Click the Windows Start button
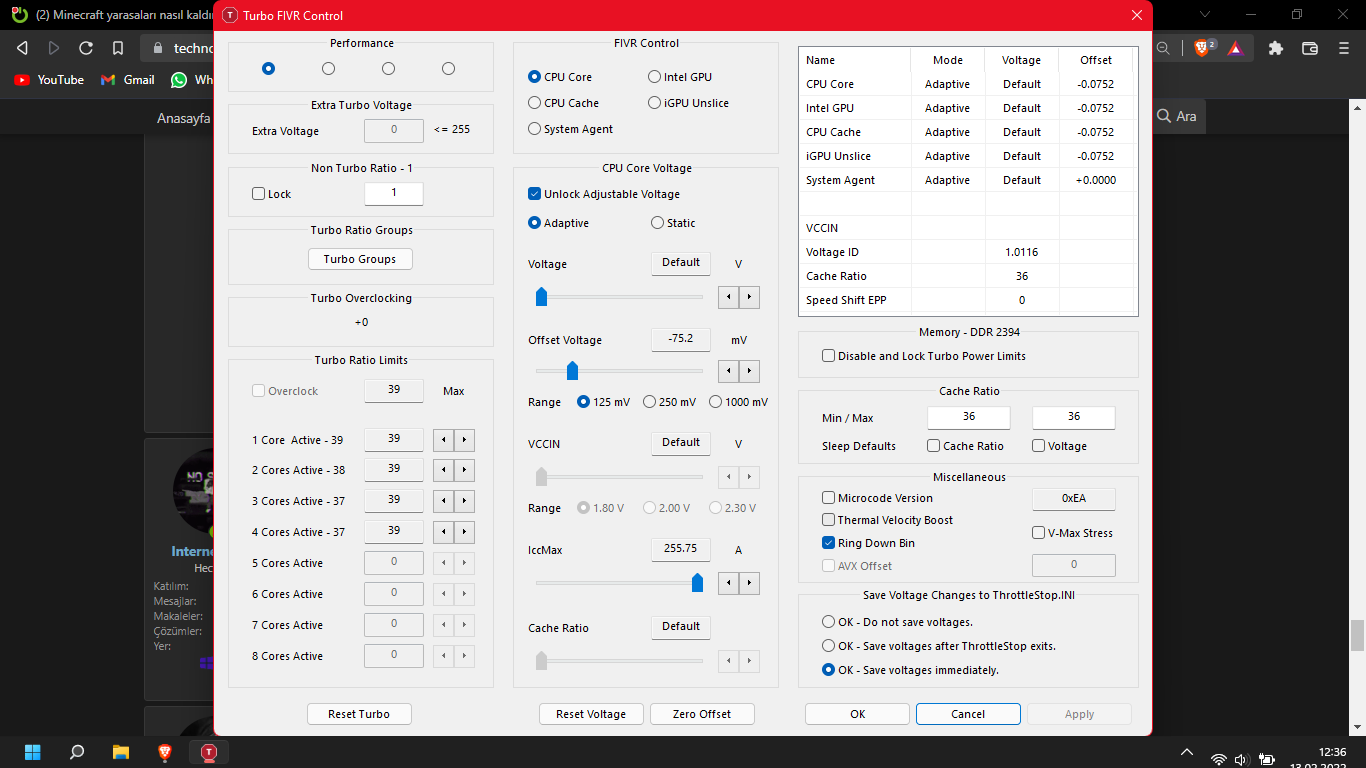 33,752
